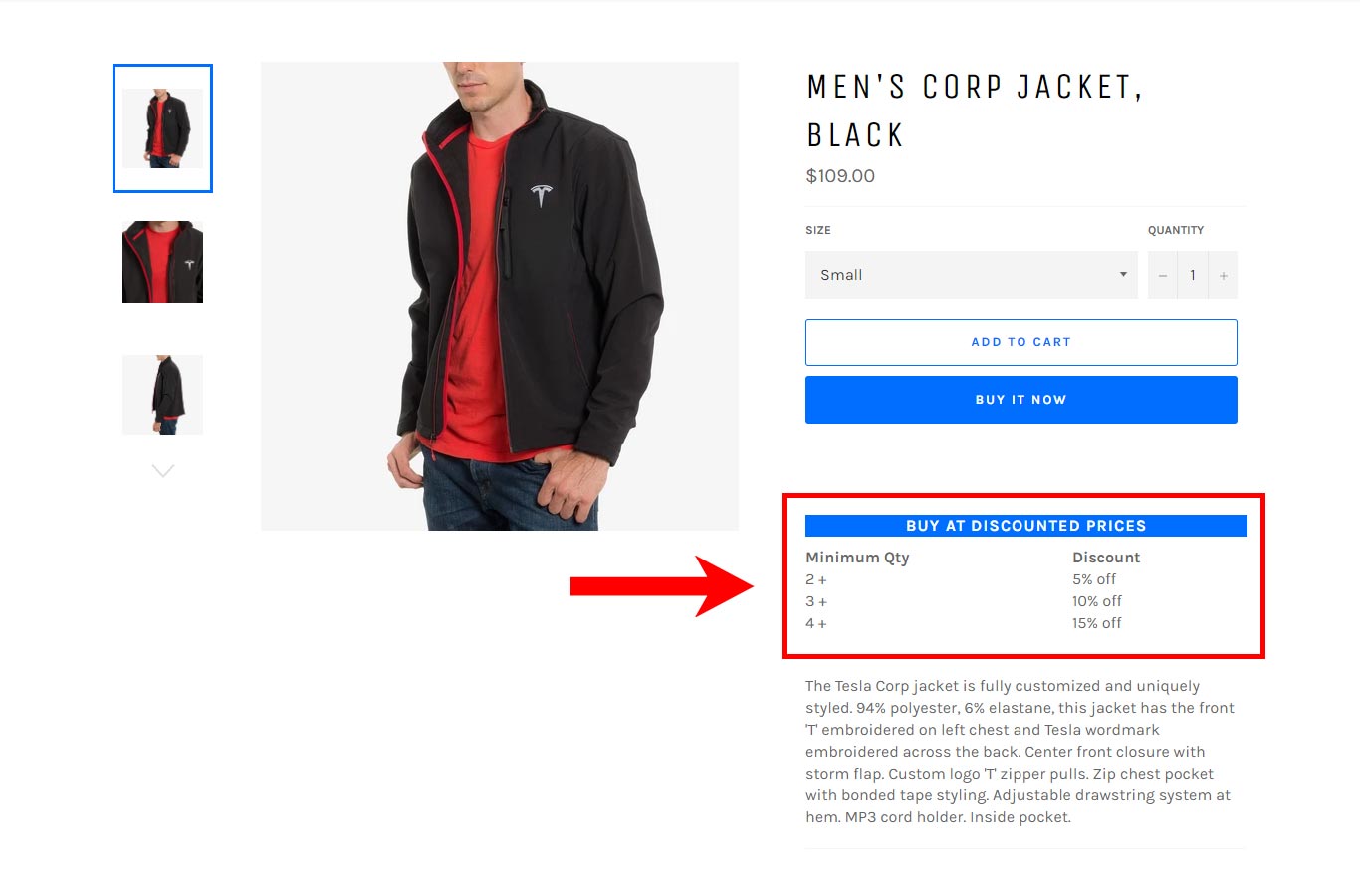Click the product description paragraph
Image resolution: width=1360 pixels, height=896 pixels.
1020,752
